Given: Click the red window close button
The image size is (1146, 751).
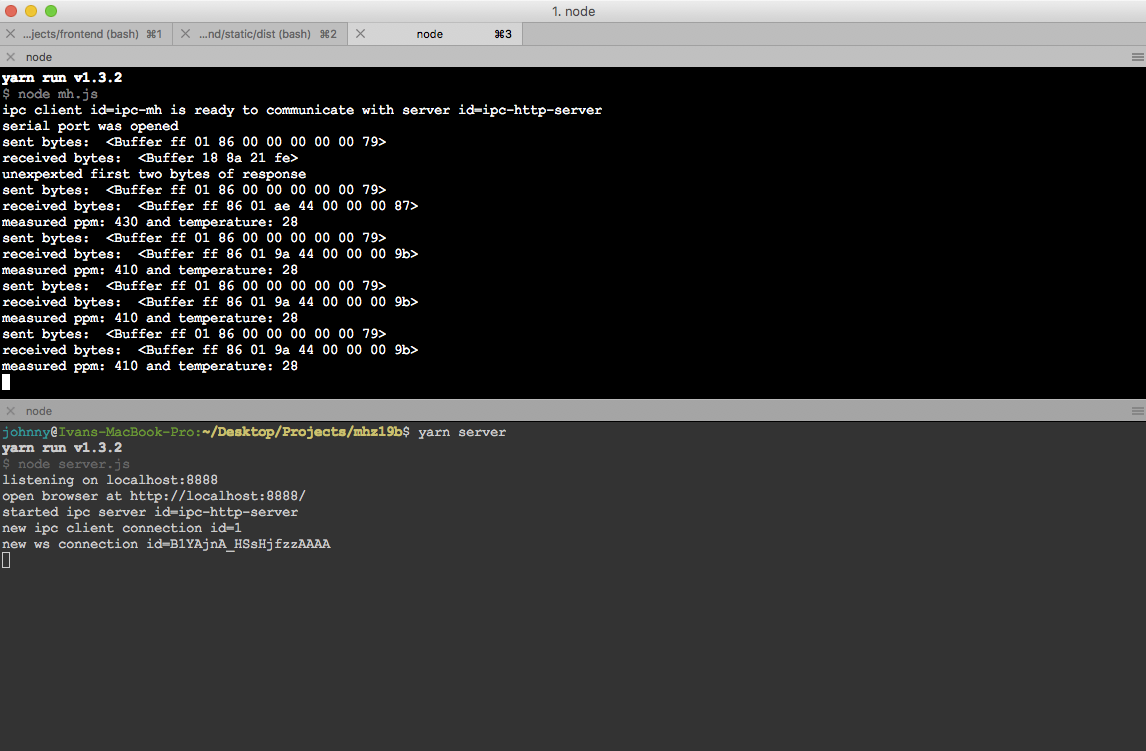Looking at the screenshot, I should click(x=11, y=11).
